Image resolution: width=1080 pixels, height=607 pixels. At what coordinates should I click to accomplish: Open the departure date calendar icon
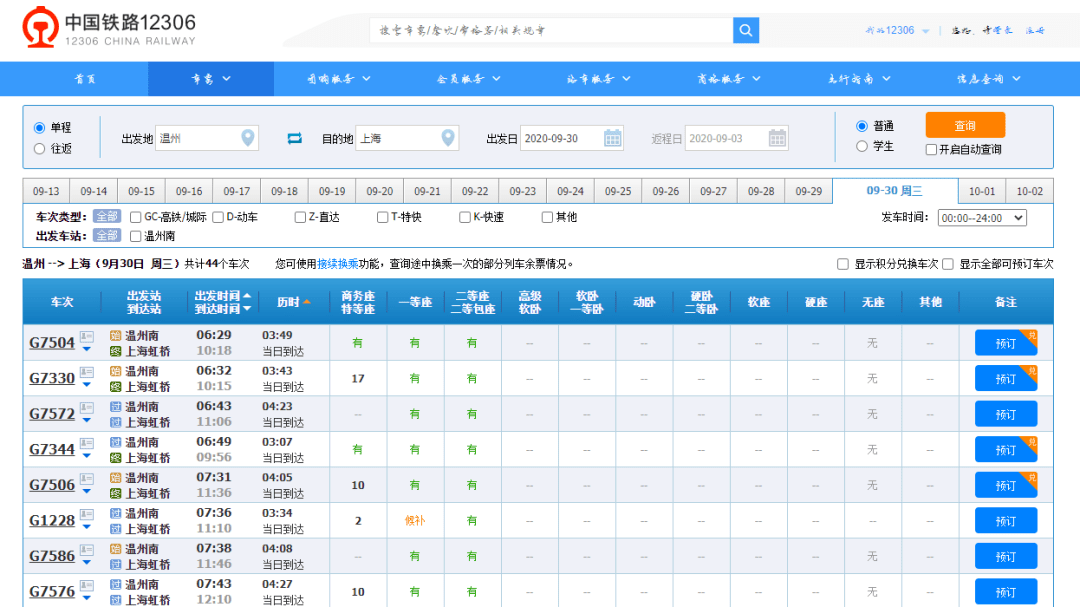[612, 138]
